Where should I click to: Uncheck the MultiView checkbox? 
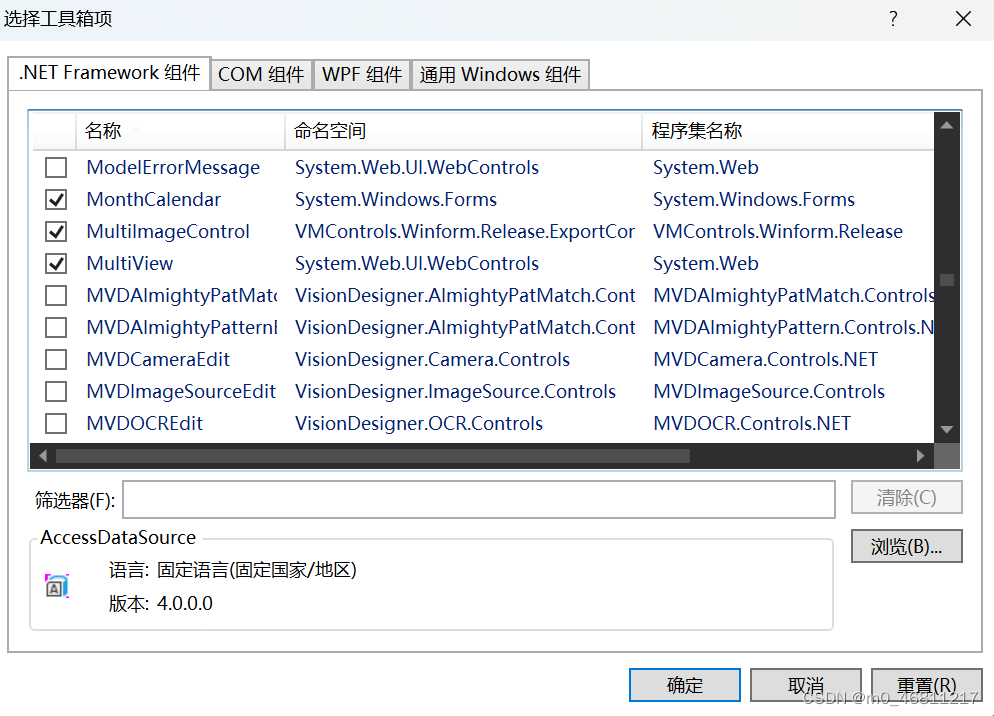[56, 263]
